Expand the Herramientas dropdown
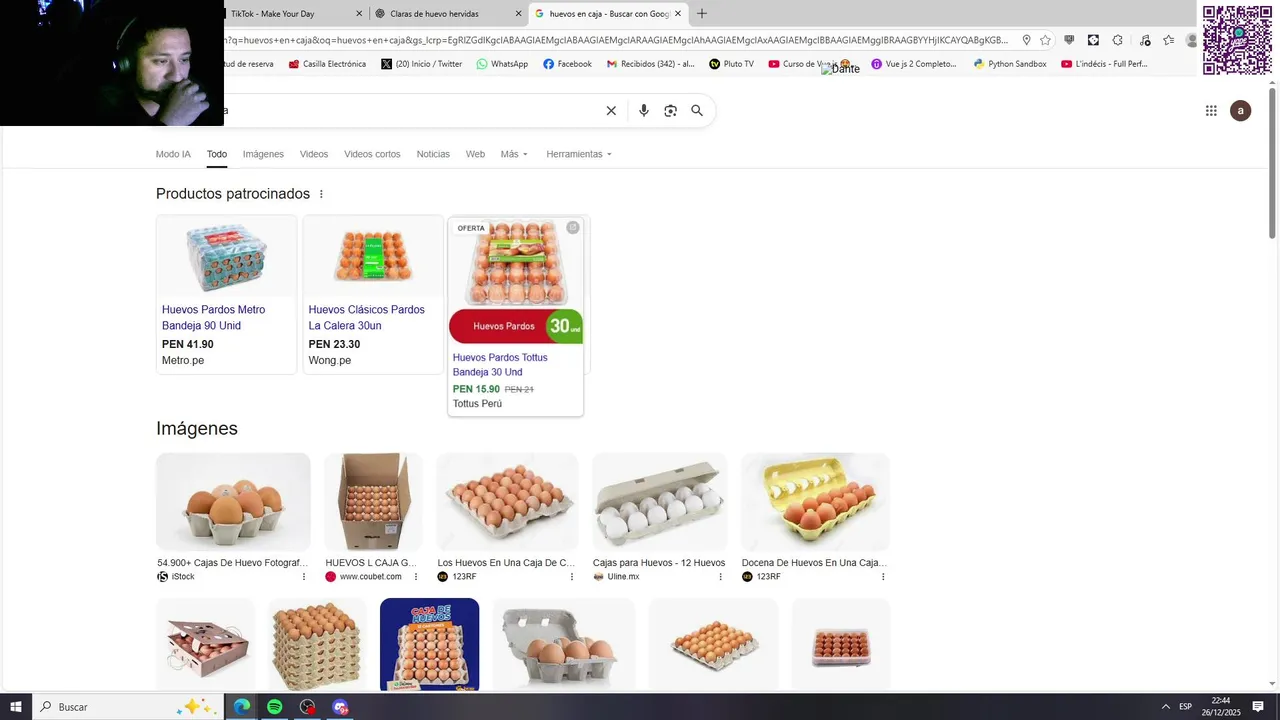Image resolution: width=1280 pixels, height=720 pixels. 579,154
